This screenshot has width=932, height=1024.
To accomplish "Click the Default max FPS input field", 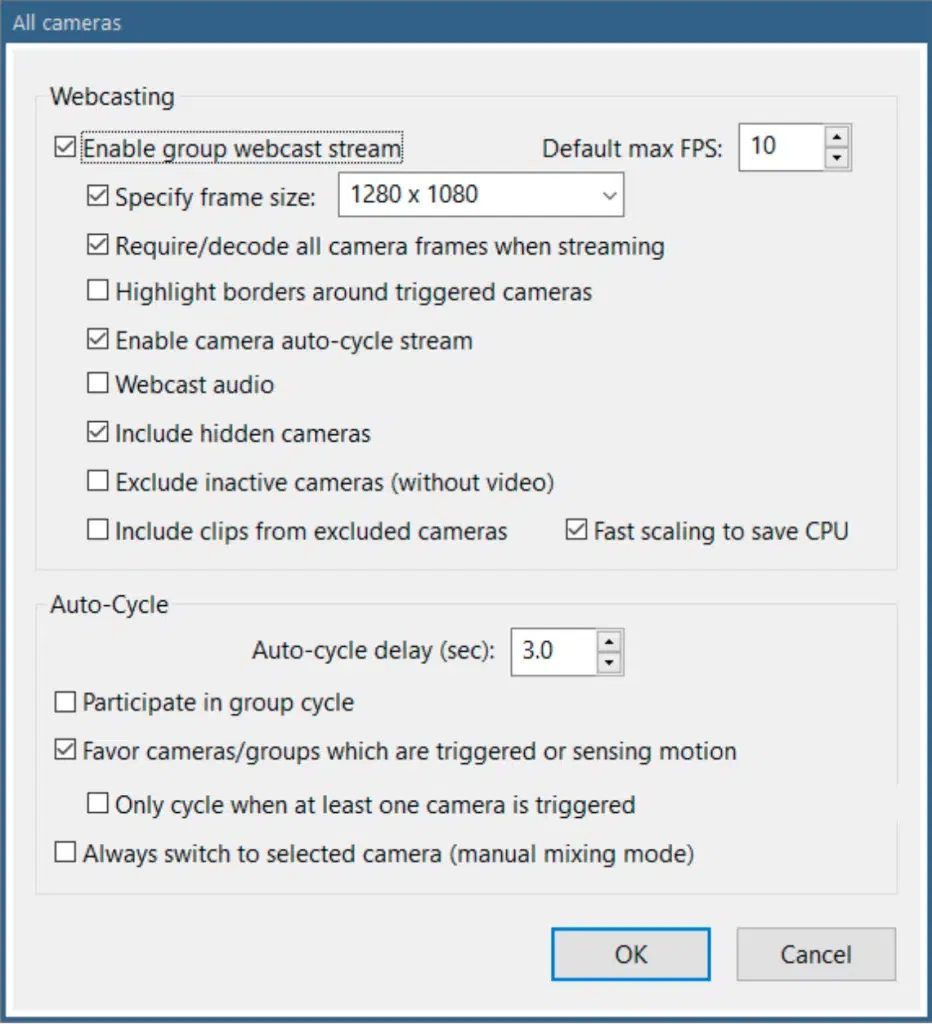I will (x=781, y=147).
